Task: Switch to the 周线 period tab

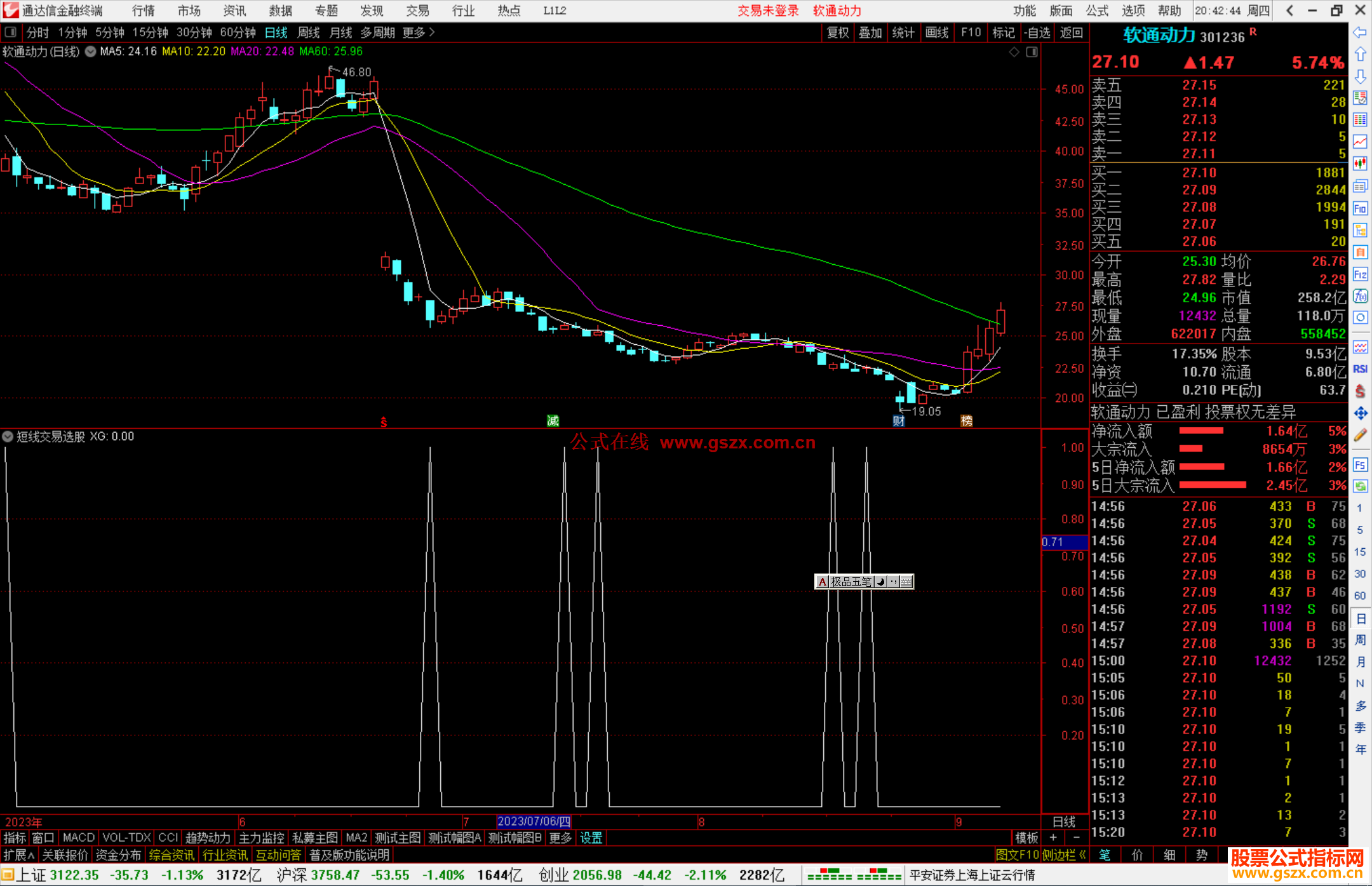Action: (309, 32)
